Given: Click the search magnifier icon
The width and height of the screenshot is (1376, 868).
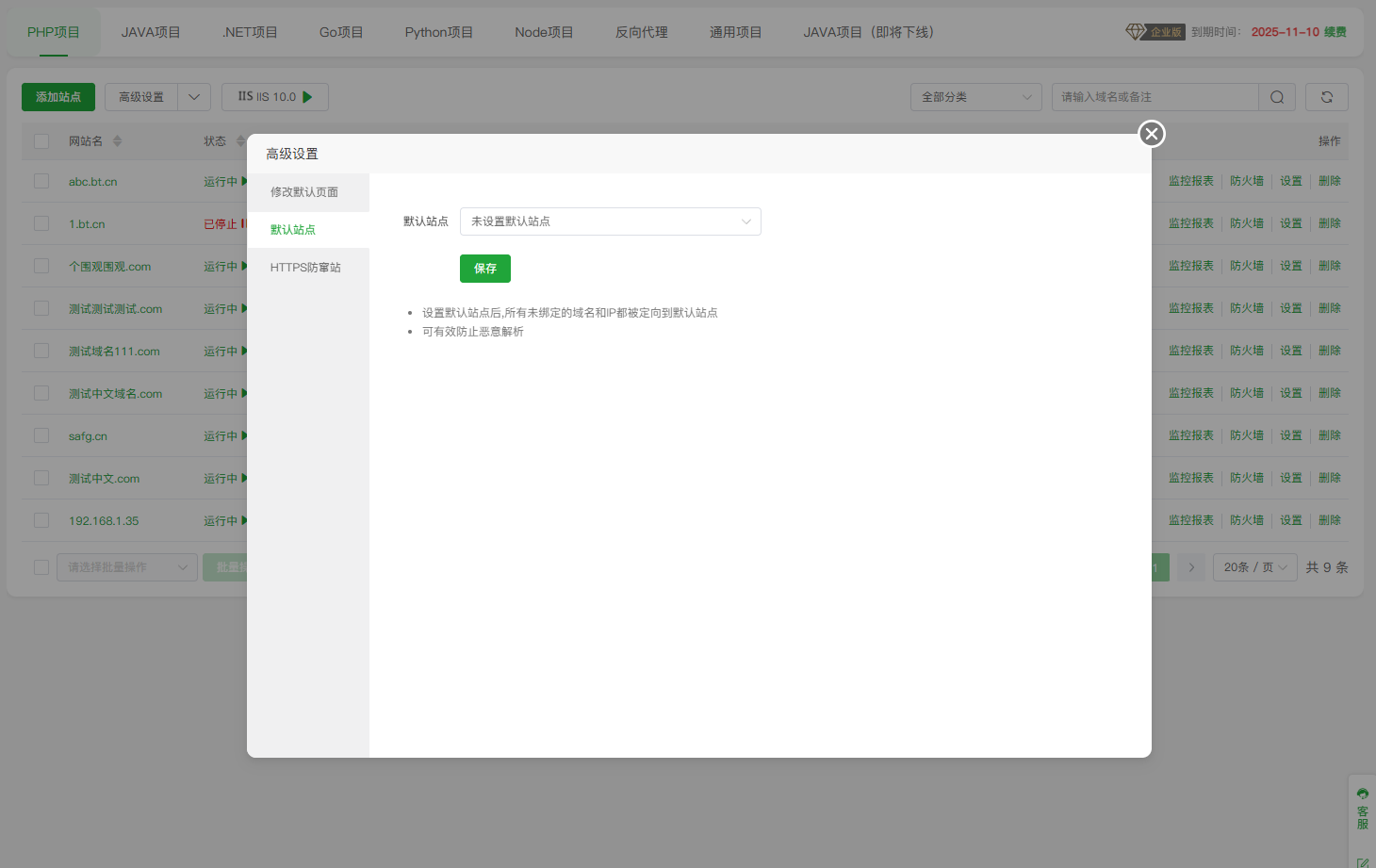Looking at the screenshot, I should coord(1277,96).
